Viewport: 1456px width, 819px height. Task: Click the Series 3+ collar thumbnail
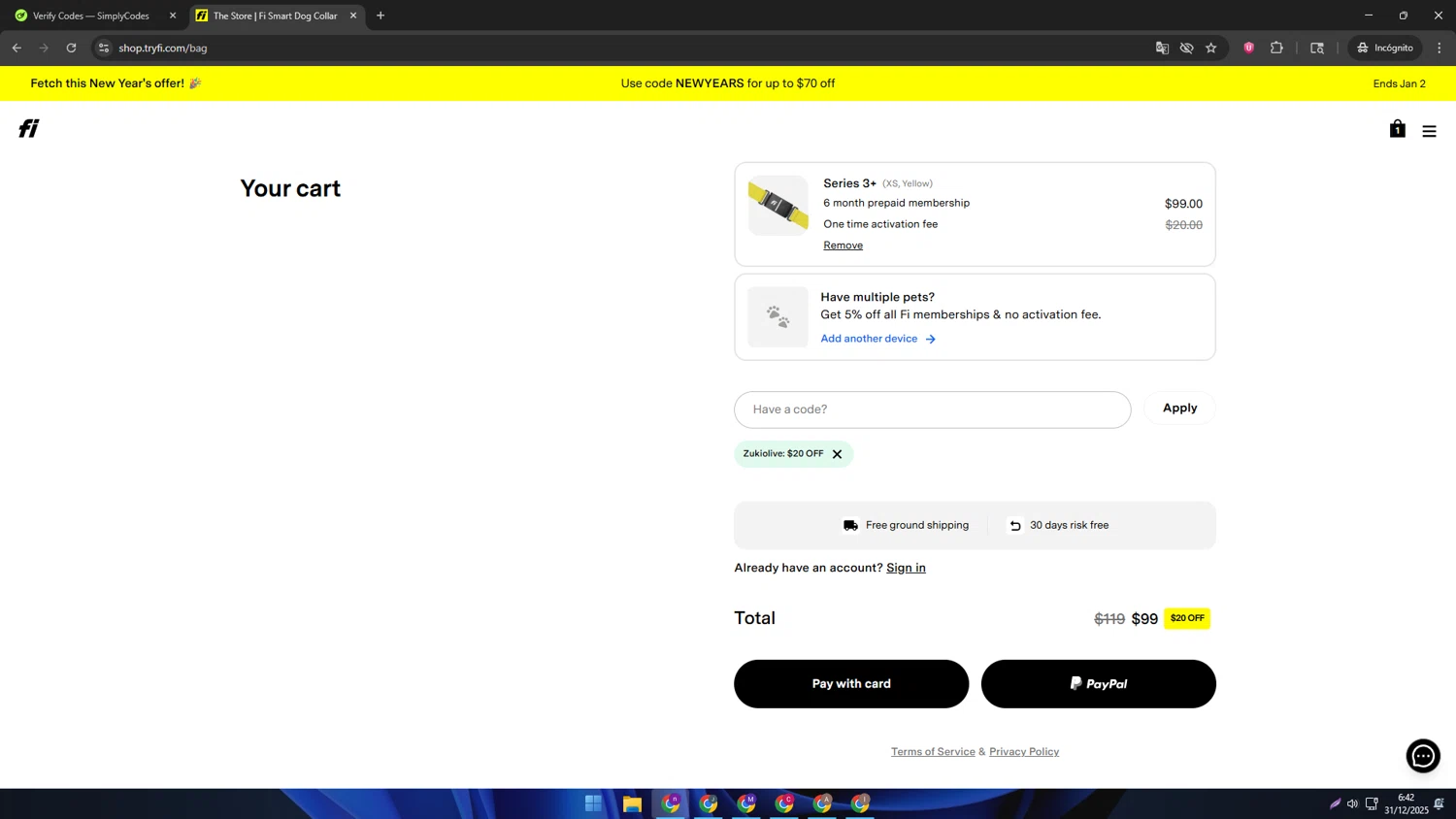tap(778, 205)
